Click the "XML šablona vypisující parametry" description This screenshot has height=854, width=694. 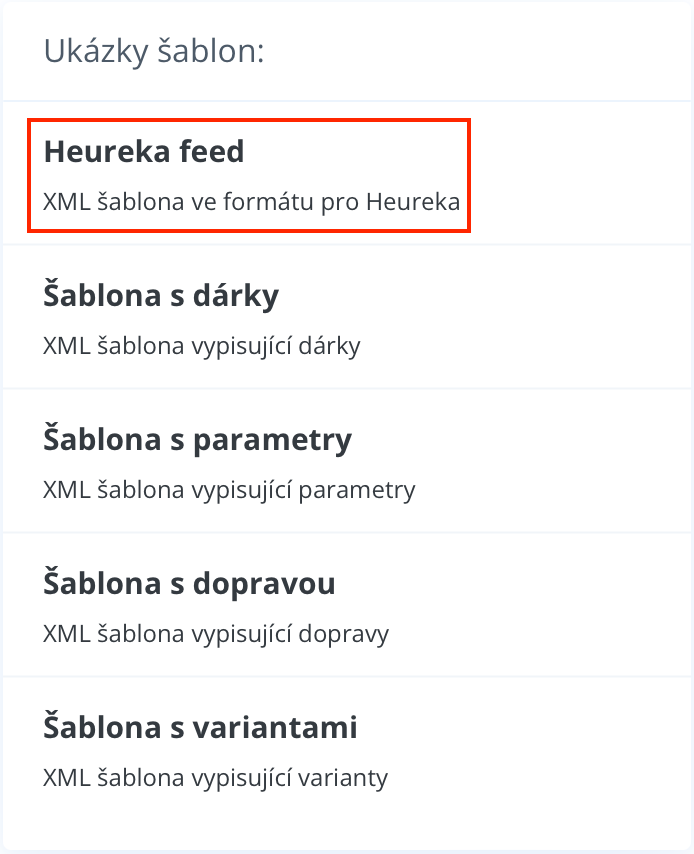pos(229,490)
